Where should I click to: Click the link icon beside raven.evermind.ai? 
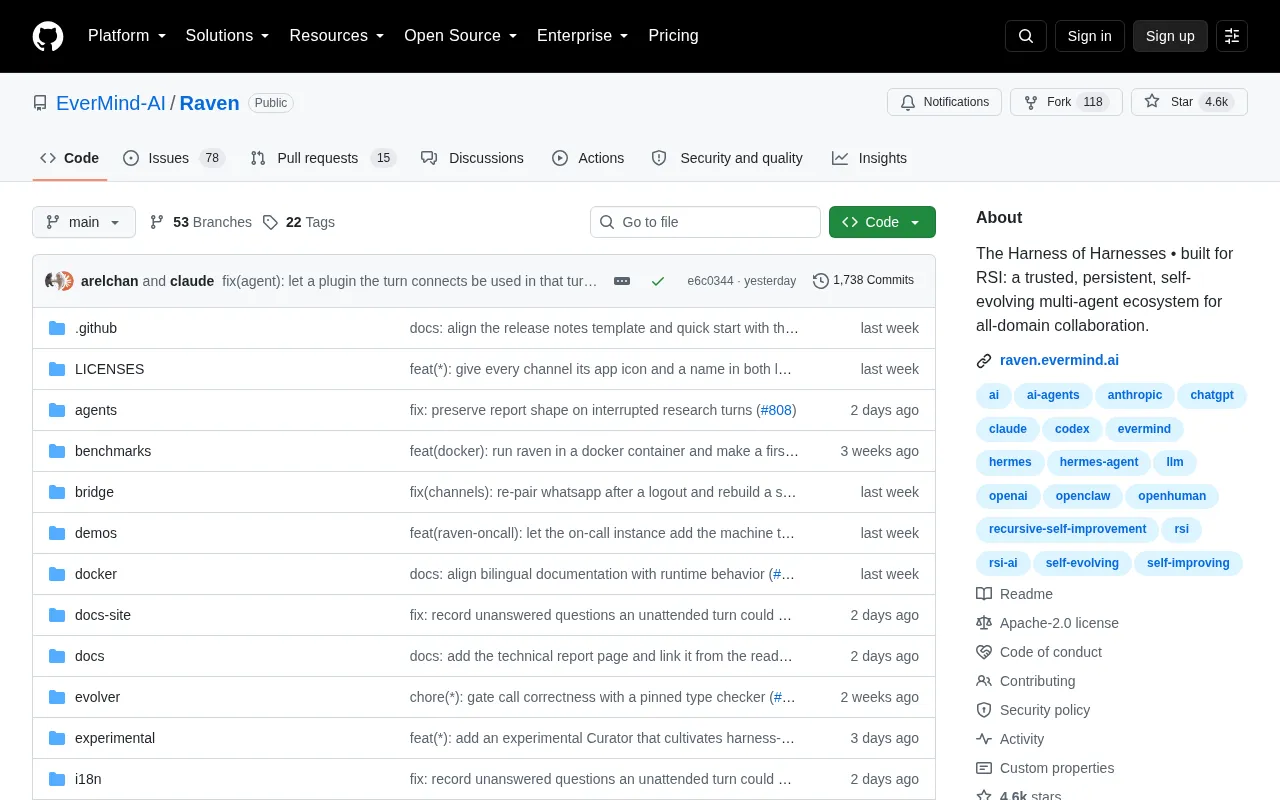(984, 361)
